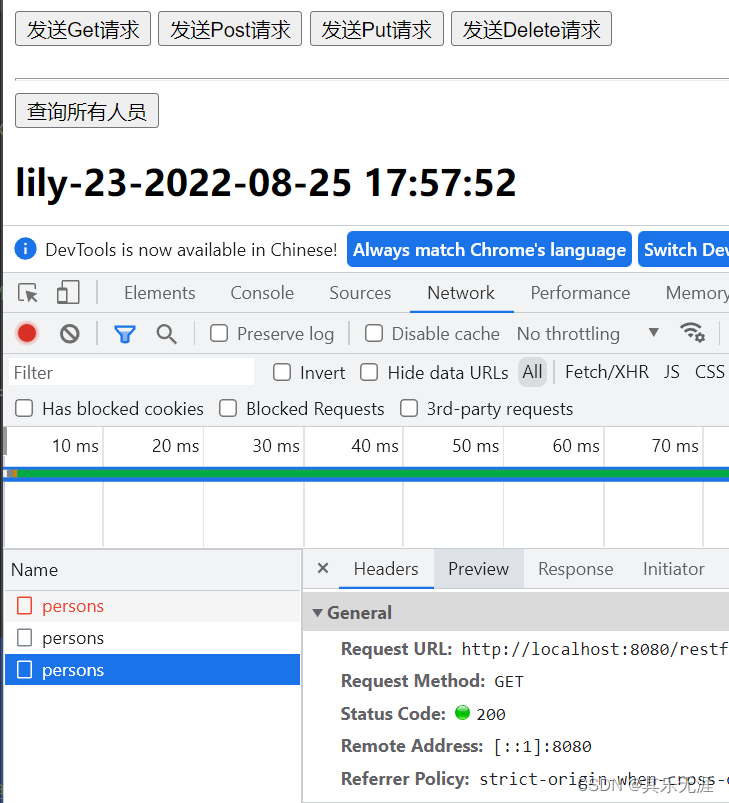Open the Initiator details tab
This screenshot has width=729, height=803.
[x=674, y=569]
